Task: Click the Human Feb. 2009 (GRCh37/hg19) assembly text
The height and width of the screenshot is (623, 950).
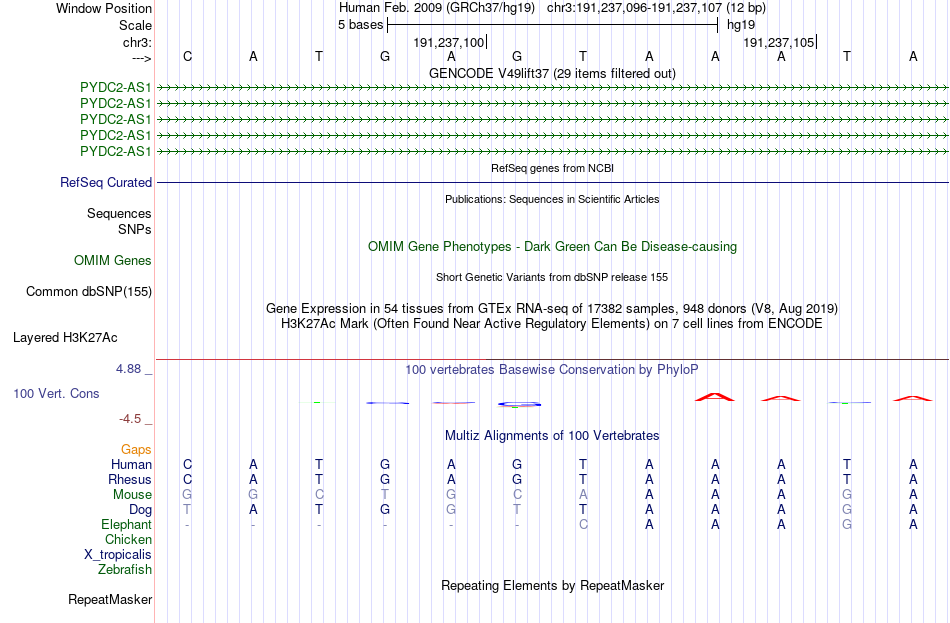Action: pos(437,8)
